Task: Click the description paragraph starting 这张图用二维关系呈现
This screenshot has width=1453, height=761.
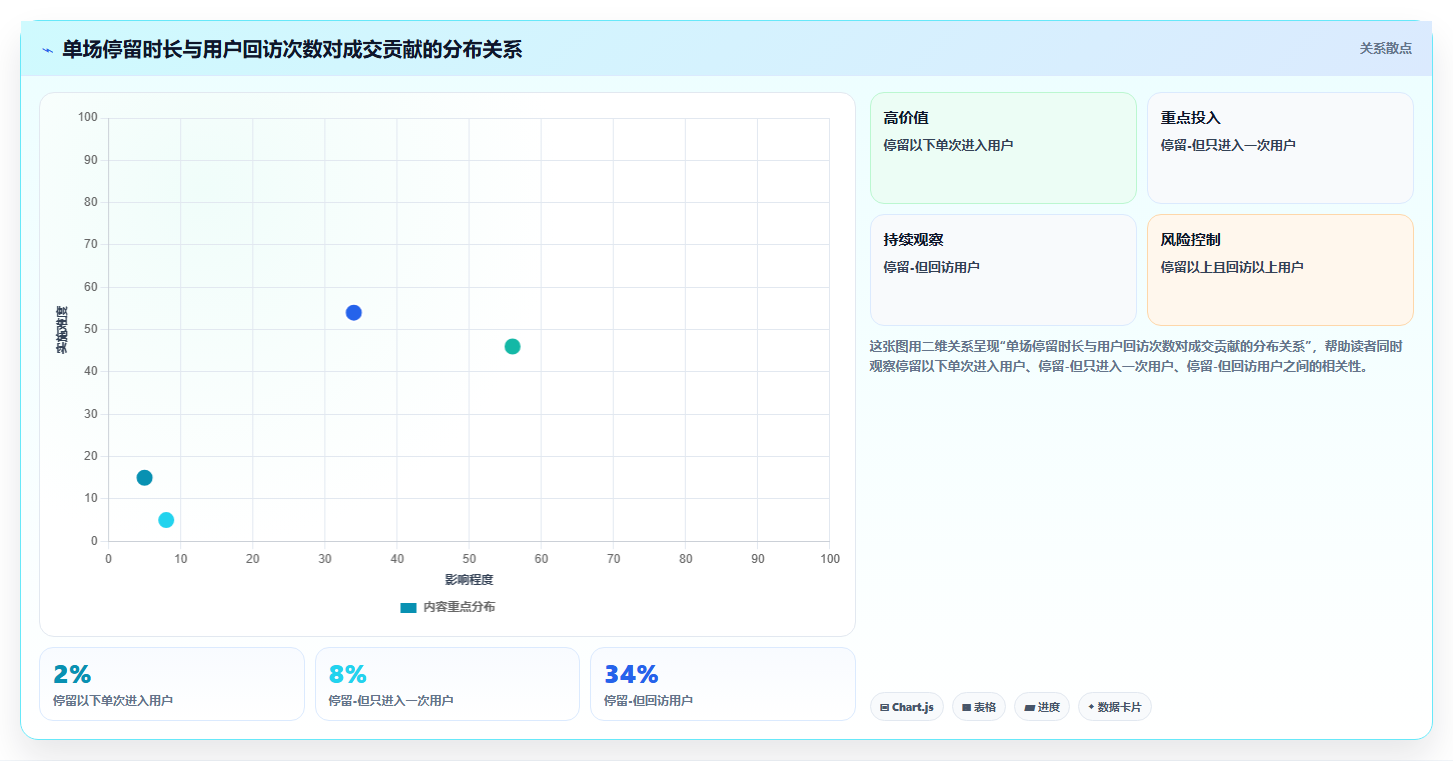Action: click(1136, 356)
